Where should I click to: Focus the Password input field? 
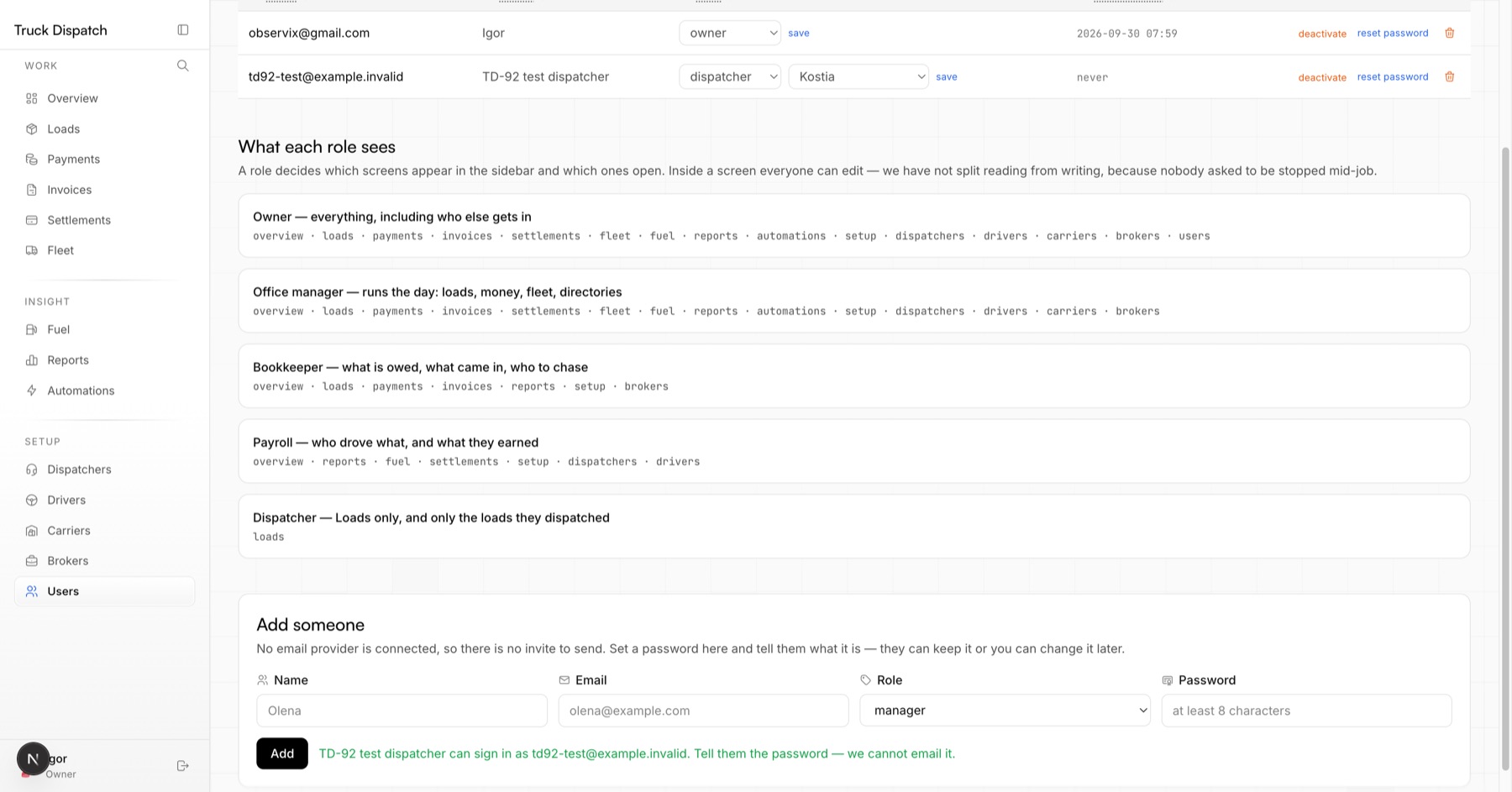point(1306,711)
